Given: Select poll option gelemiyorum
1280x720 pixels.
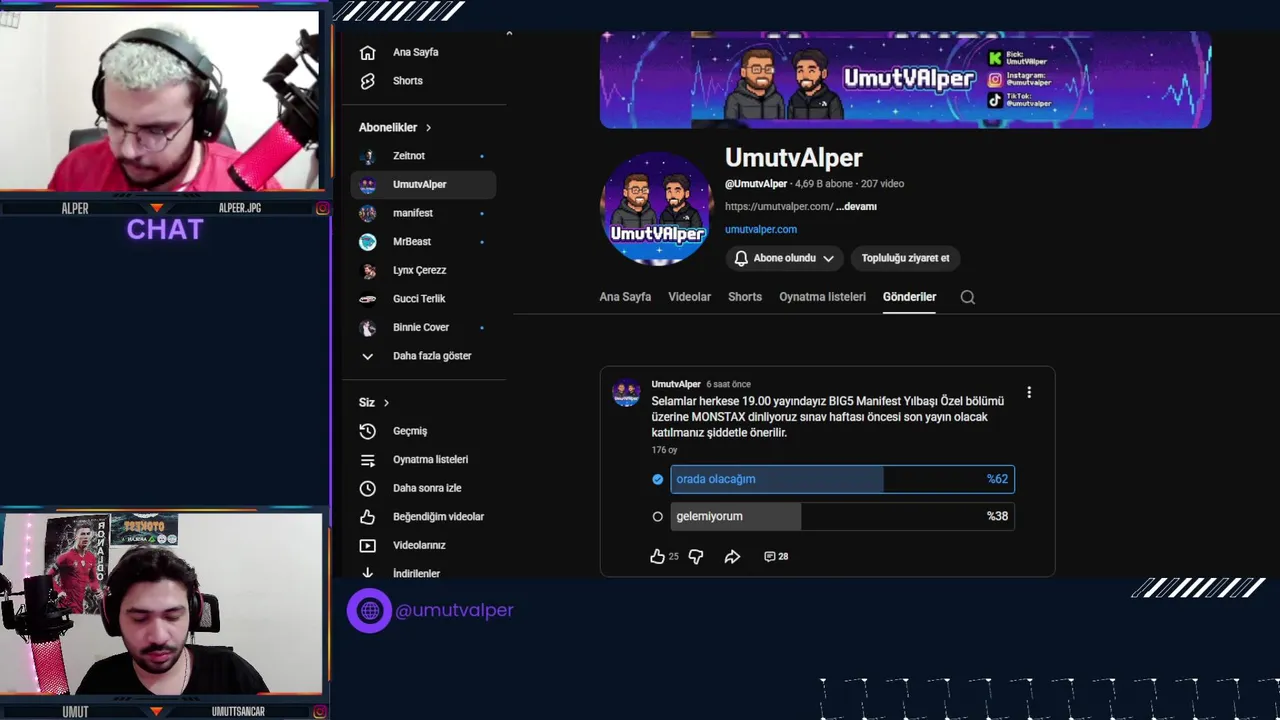Looking at the screenshot, I should coord(842,516).
